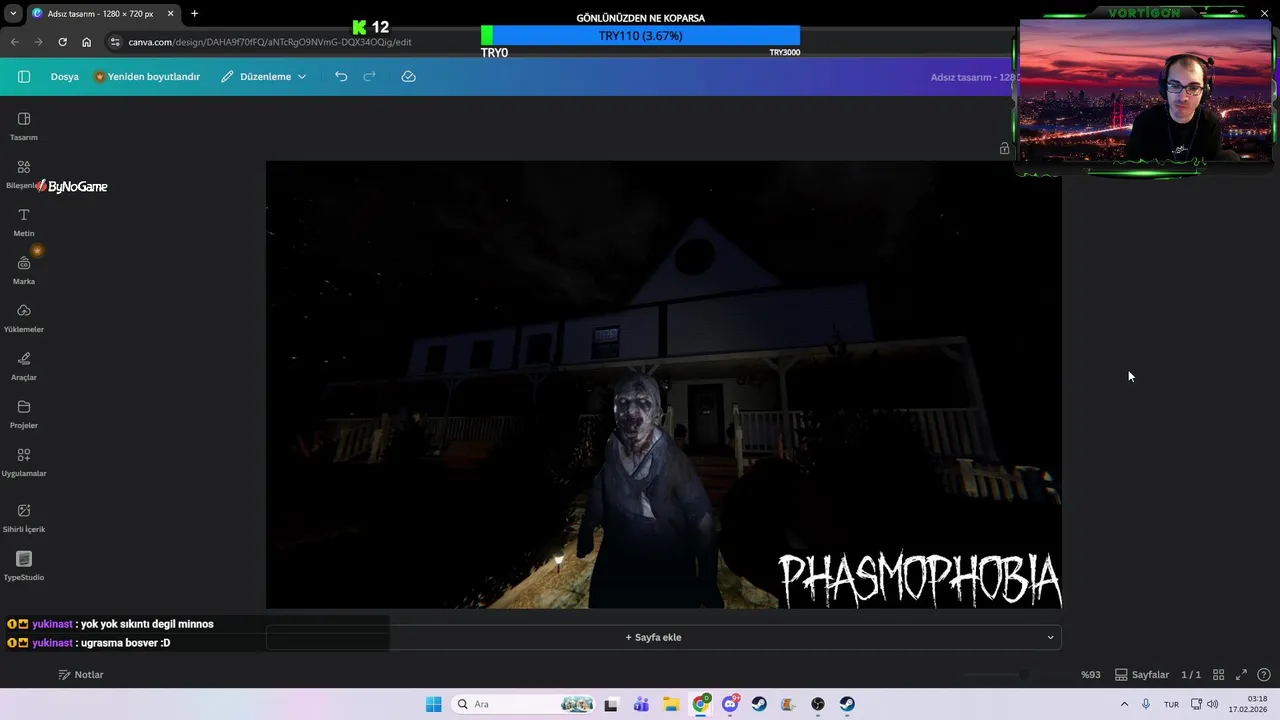Open the Dosya menu
This screenshot has width=1280, height=720.
[x=64, y=76]
